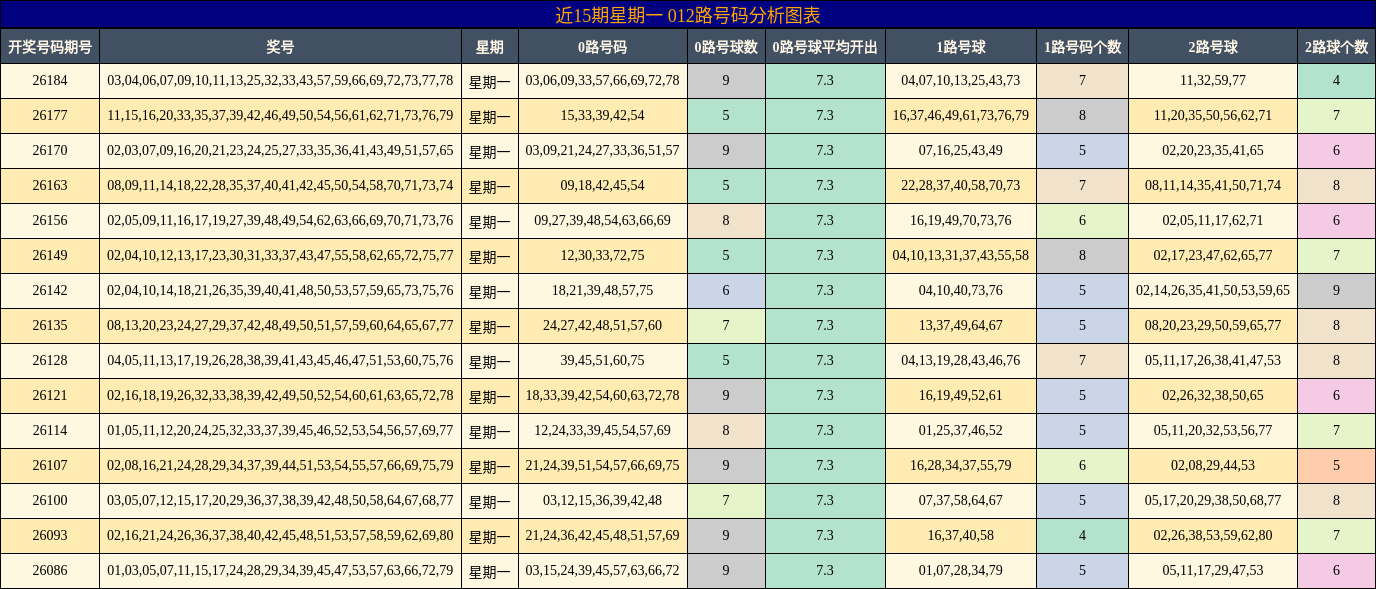
Task: Select issue number 26128
Action: point(50,361)
